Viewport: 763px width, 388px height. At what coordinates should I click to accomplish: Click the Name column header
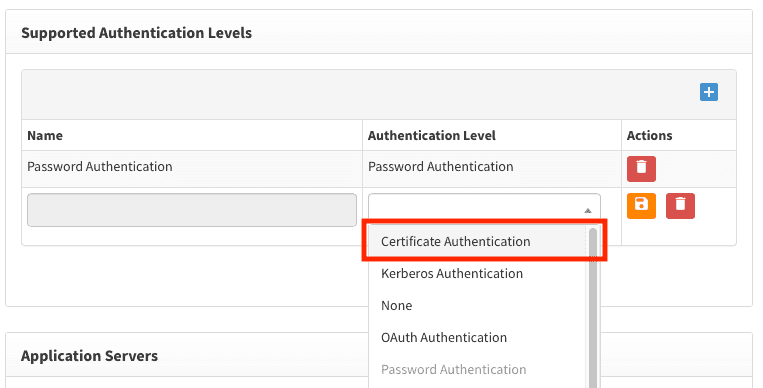pyautogui.click(x=45, y=135)
